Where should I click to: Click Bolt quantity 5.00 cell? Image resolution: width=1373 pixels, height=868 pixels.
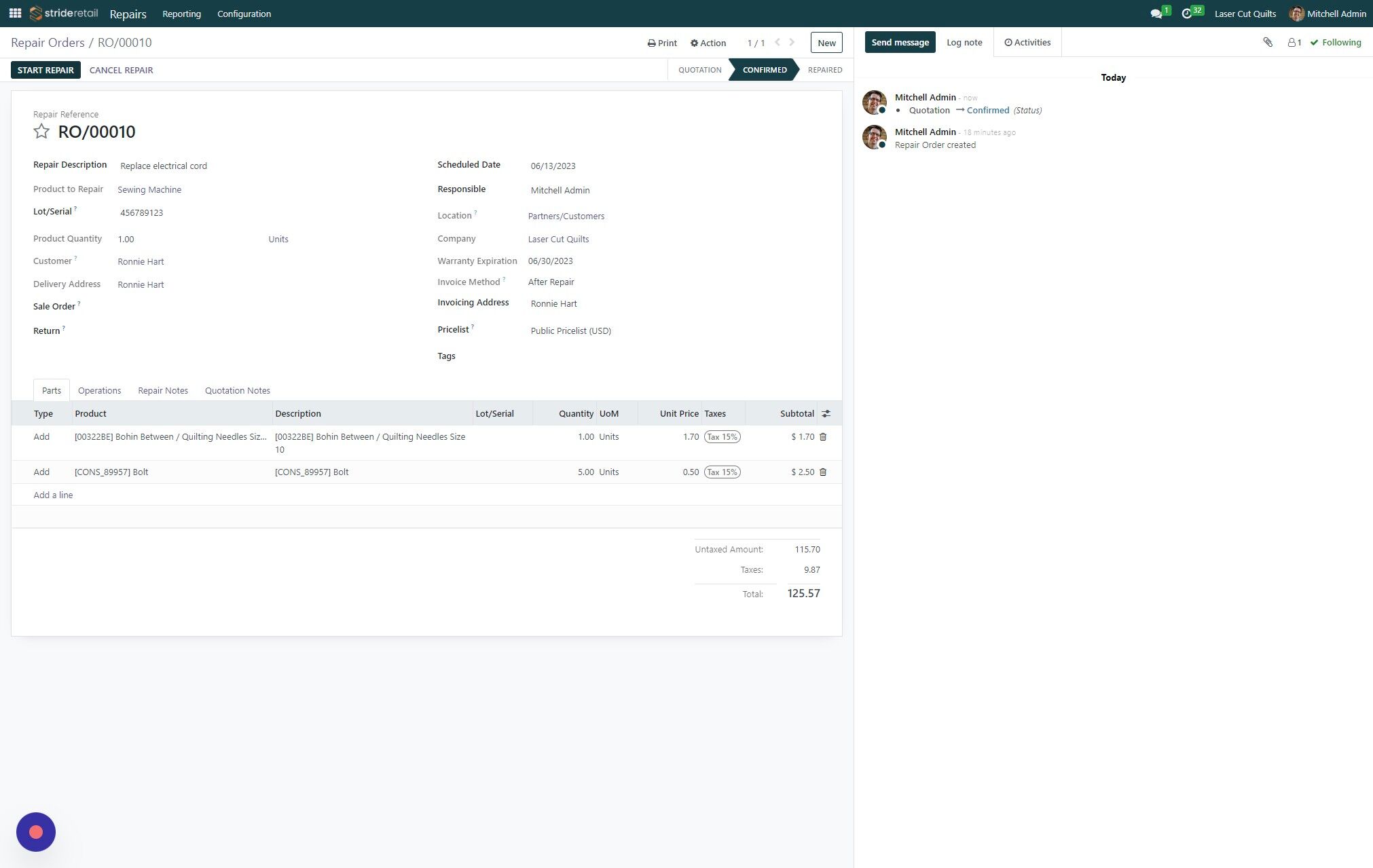[x=564, y=472]
